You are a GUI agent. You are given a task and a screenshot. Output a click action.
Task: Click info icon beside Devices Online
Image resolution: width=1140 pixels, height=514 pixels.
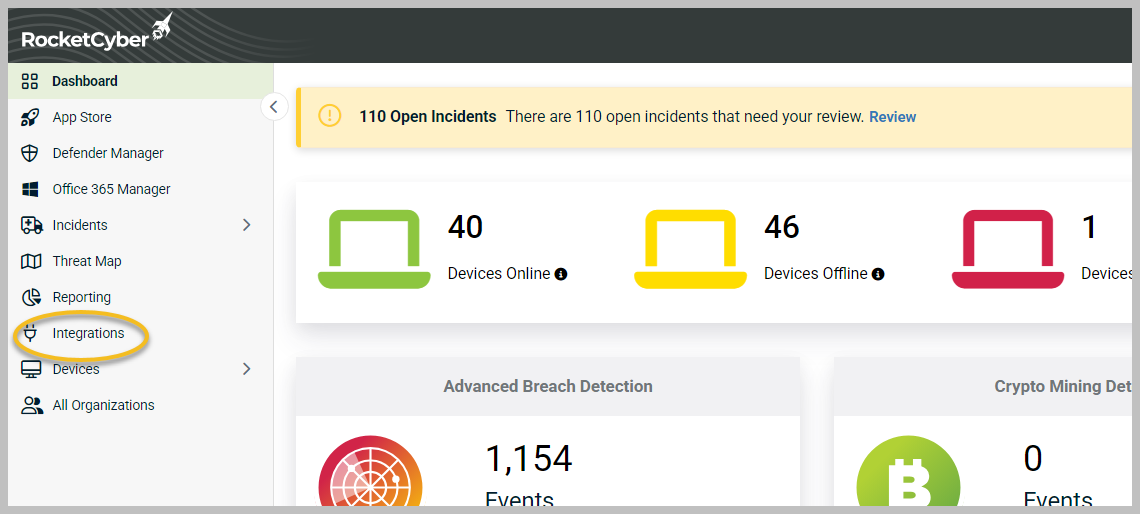click(x=561, y=274)
